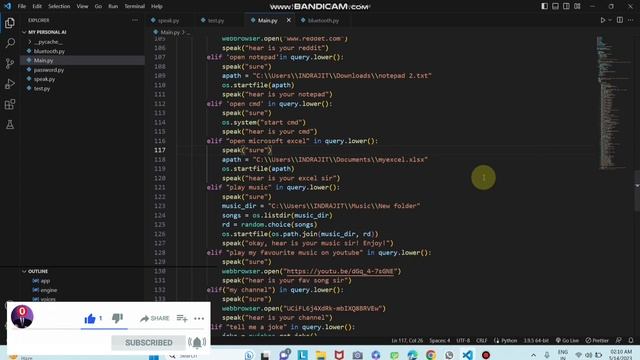Open the youtu.be link on line 130
The width and height of the screenshot is (640, 360).
(x=341, y=271)
